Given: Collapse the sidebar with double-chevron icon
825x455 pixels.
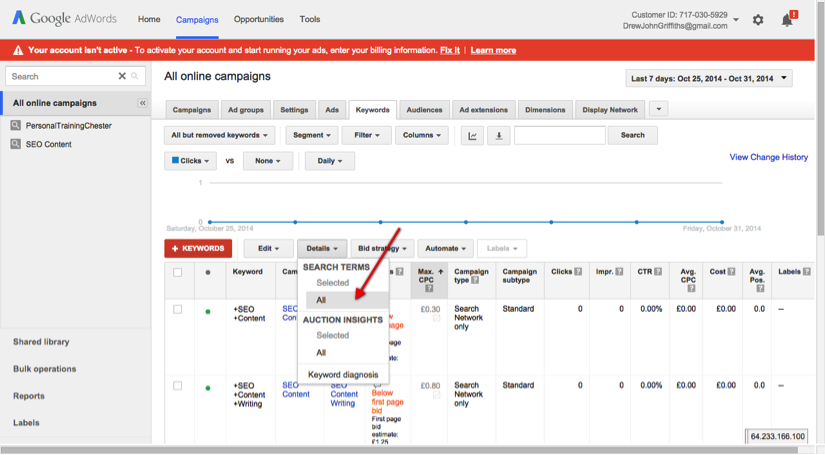Looking at the screenshot, I should [x=143, y=103].
